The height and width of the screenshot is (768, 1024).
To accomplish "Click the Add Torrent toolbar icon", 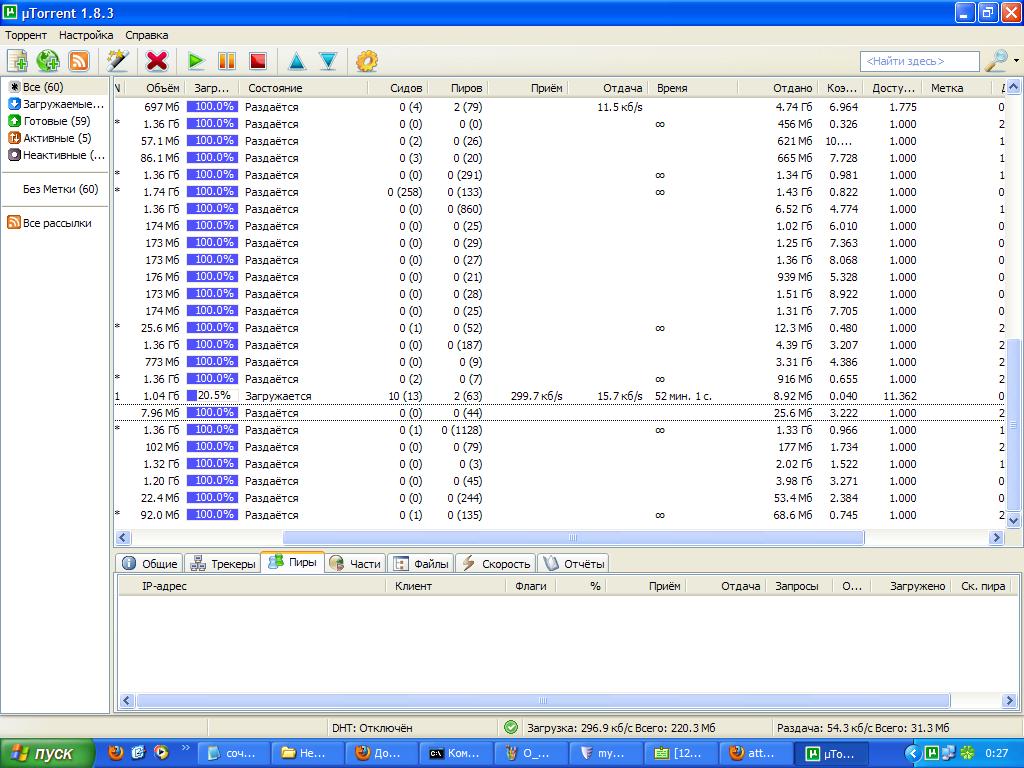I will point(17,61).
